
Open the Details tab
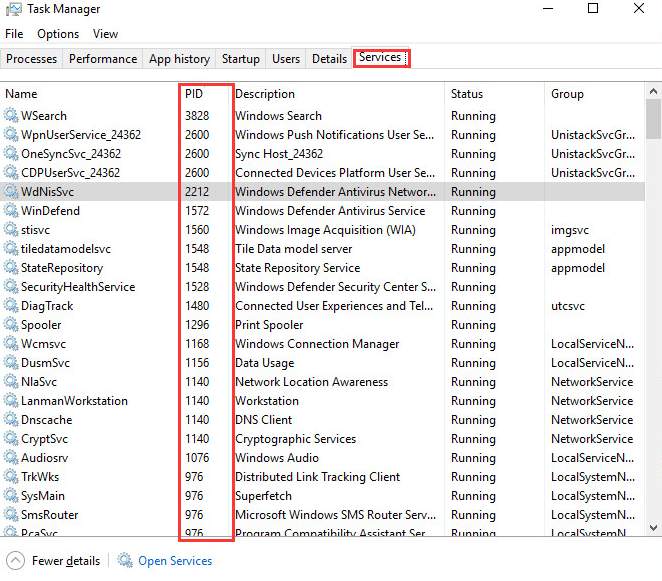click(329, 59)
